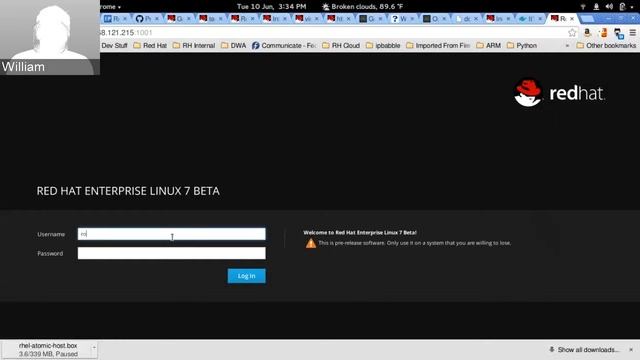Open the ipbabble bookmarks folder

(x=383, y=45)
